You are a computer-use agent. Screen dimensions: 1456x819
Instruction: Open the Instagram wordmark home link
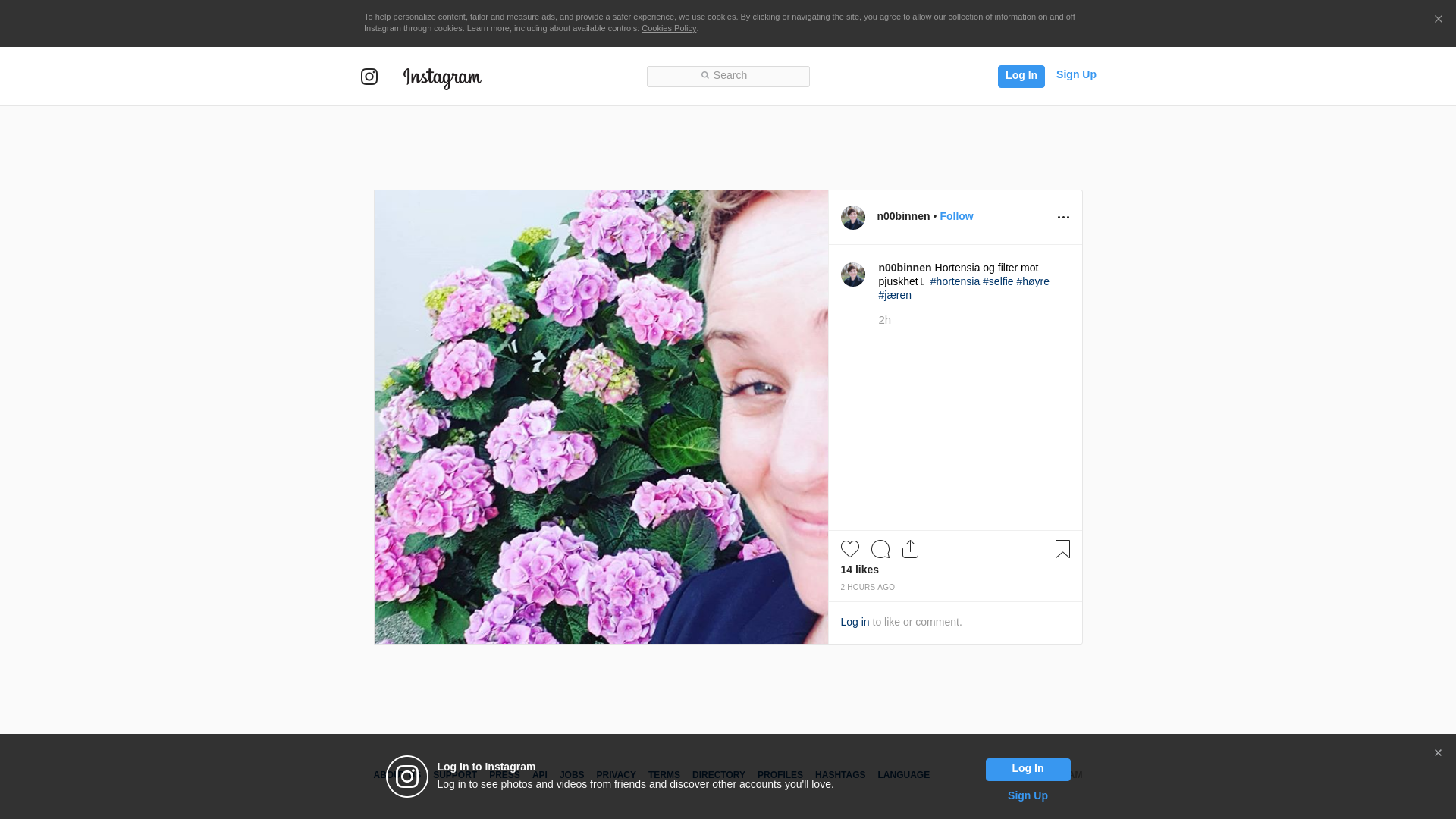(442, 77)
